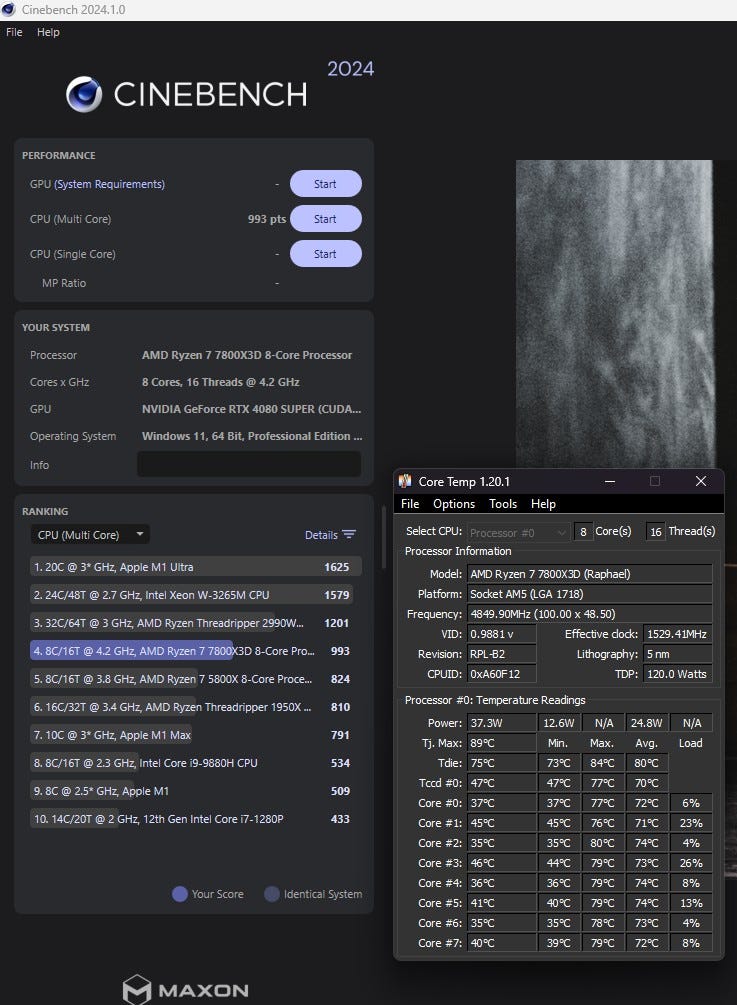Select the Ryzen 7 7800X3D ranking row

pos(195,651)
